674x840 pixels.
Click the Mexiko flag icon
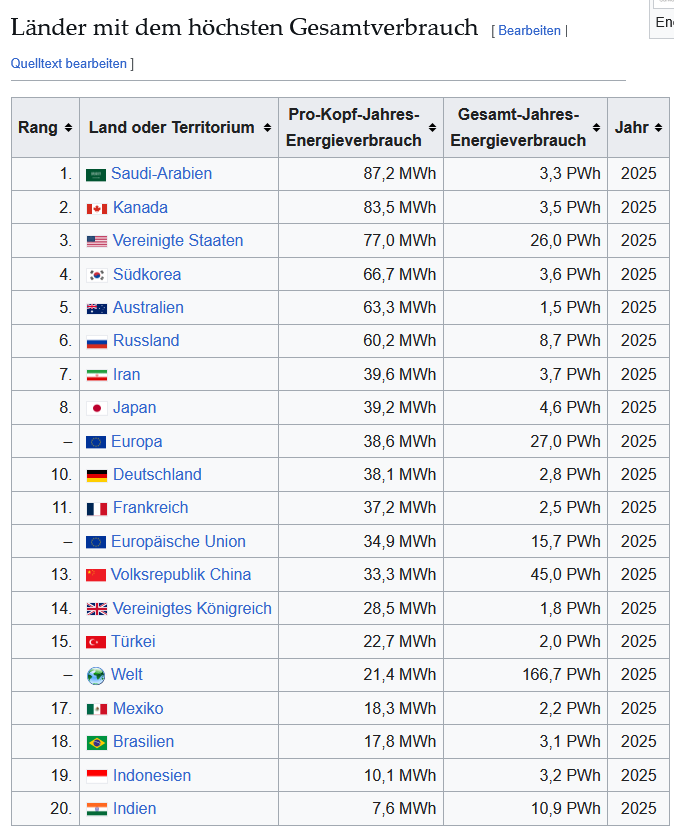tap(97, 709)
